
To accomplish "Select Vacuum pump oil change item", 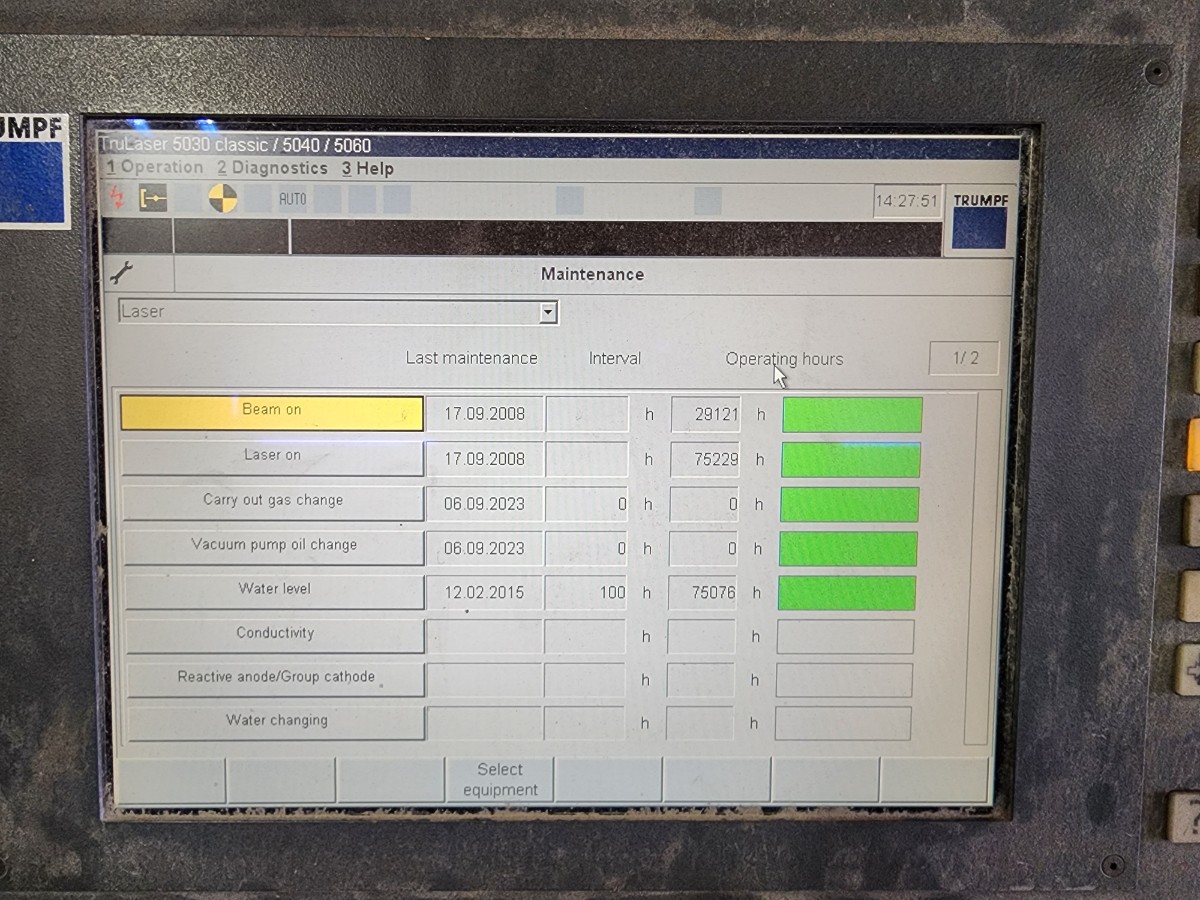I will coord(274,547).
